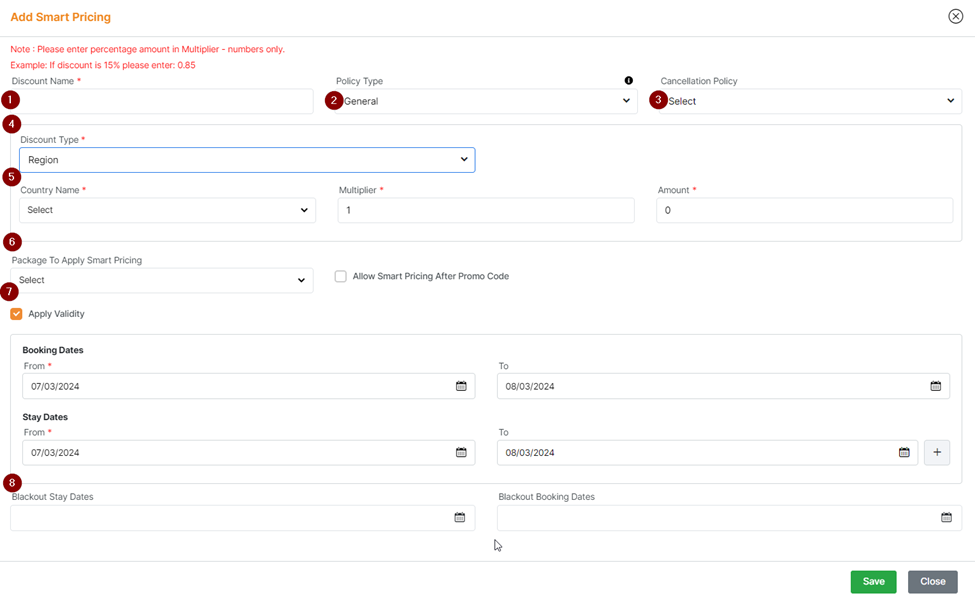
Task: Click the green Save button
Action: tap(873, 582)
